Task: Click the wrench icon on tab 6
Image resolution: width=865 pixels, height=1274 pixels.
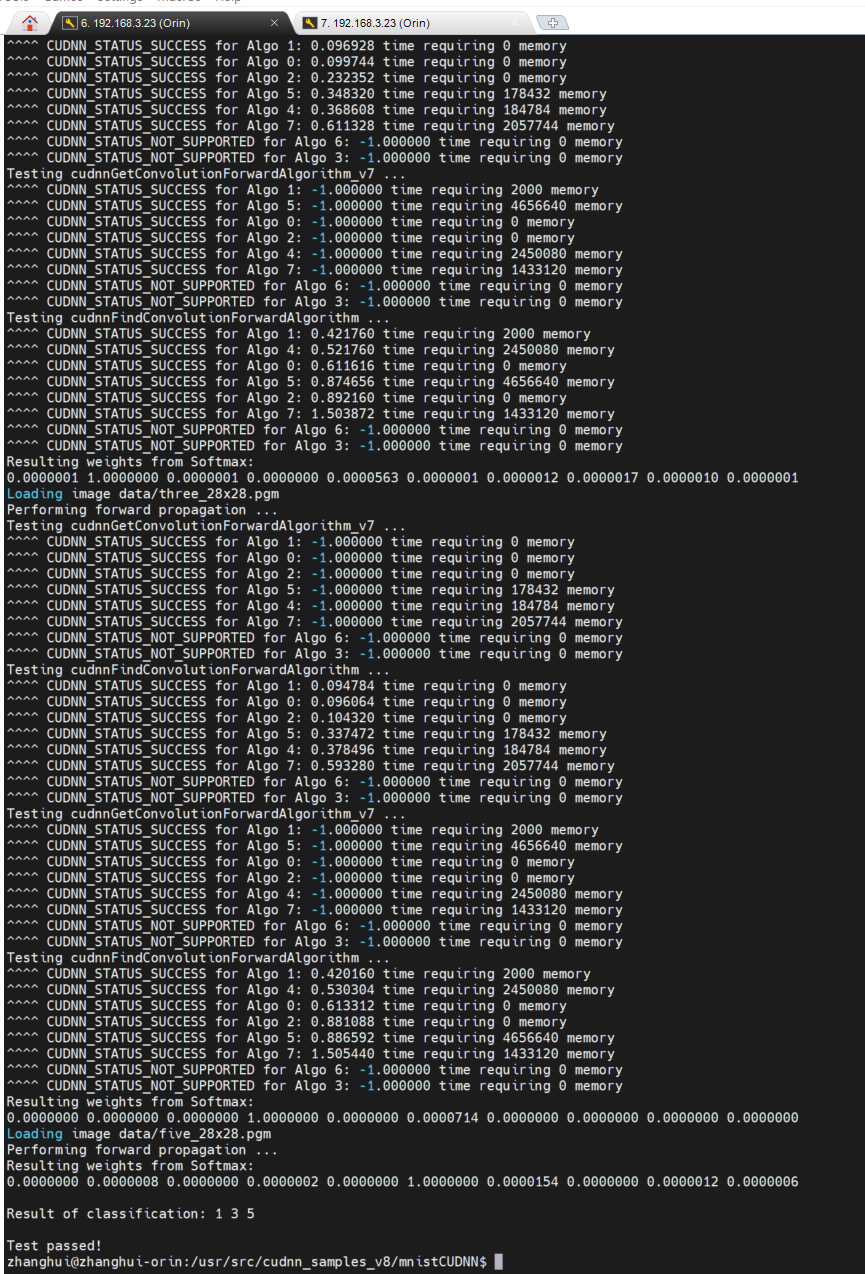Action: click(x=68, y=22)
